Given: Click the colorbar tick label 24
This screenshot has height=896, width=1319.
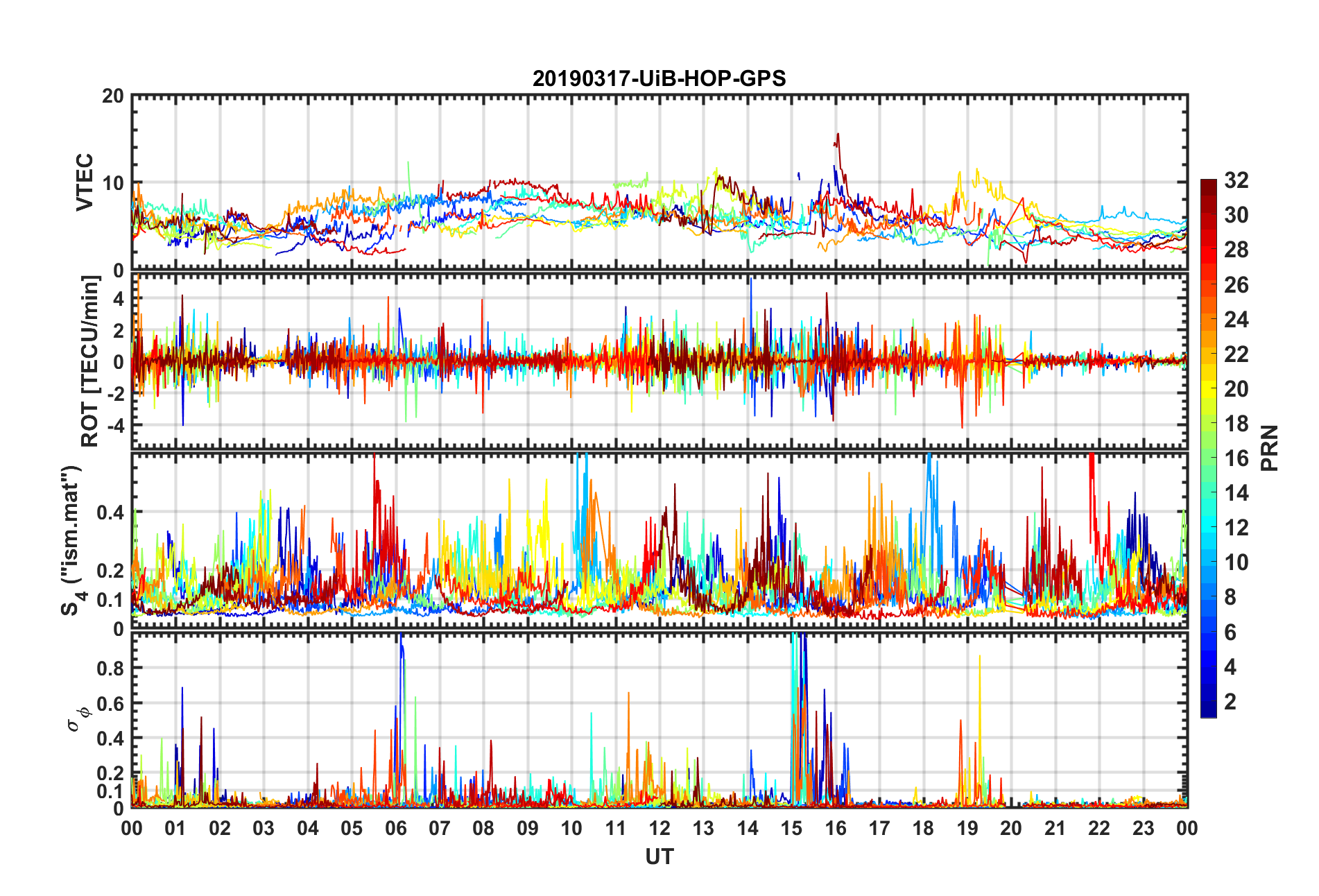Looking at the screenshot, I should (x=1236, y=320).
